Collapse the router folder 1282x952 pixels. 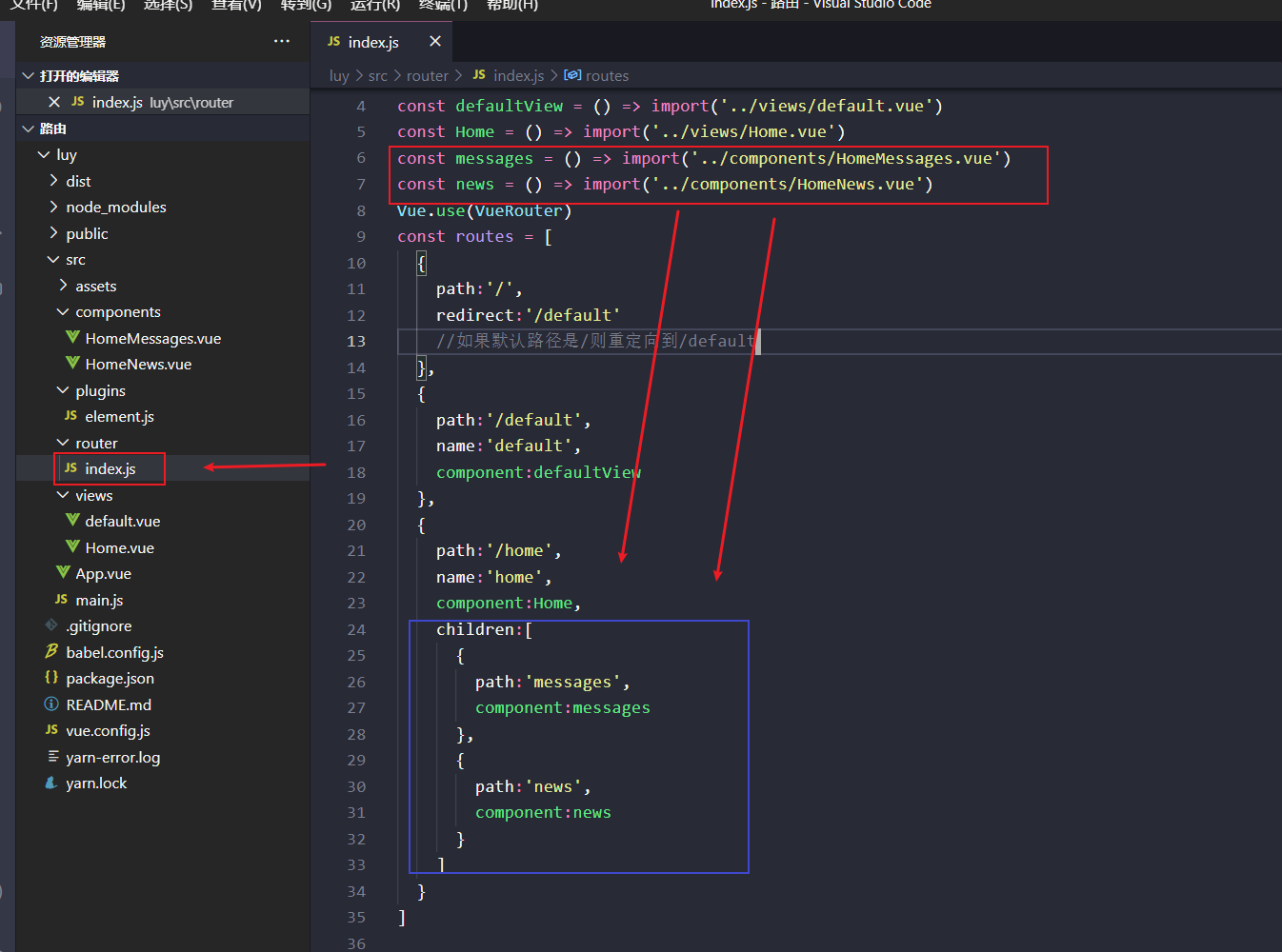click(63, 443)
